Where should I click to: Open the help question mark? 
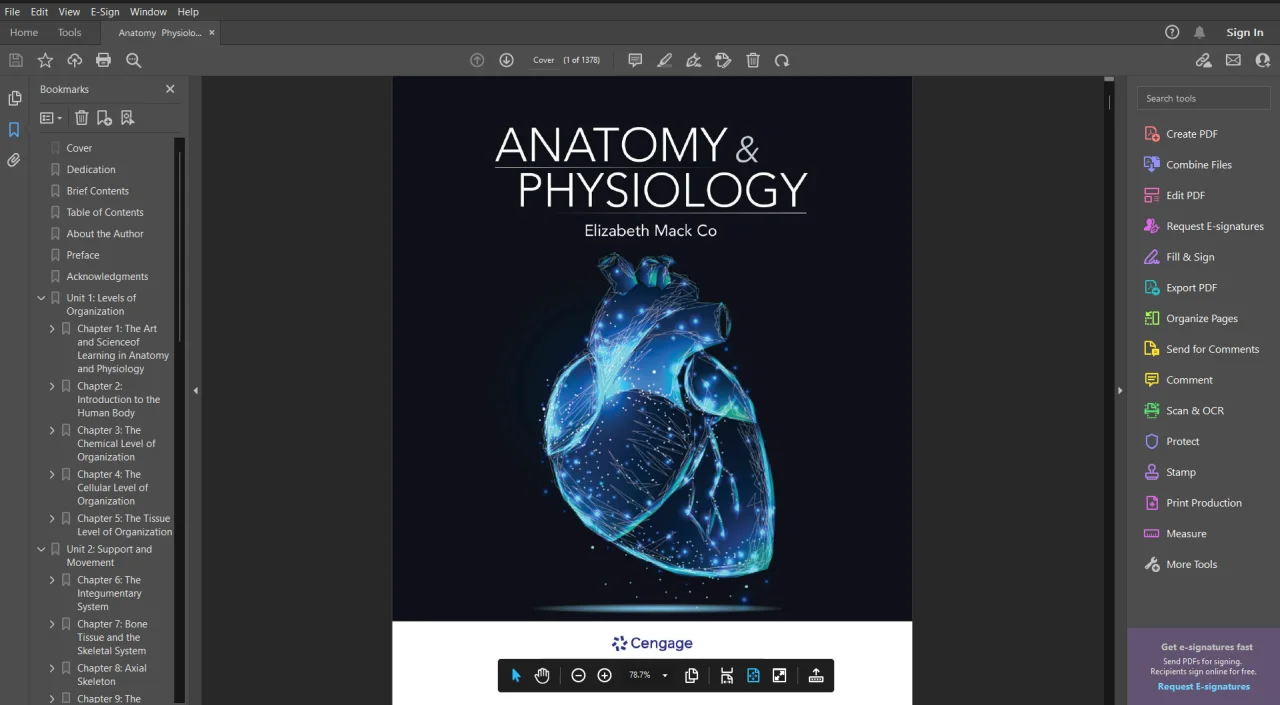tap(1172, 32)
